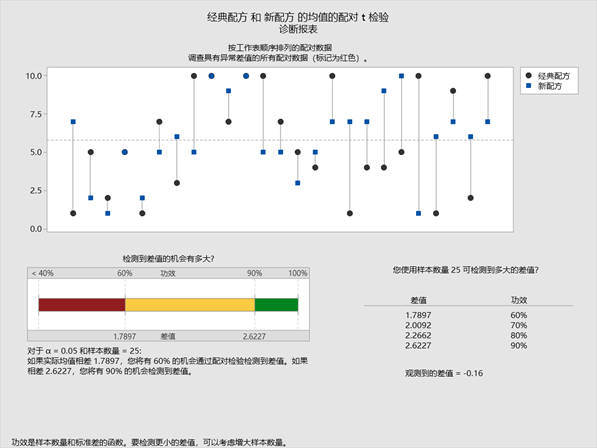
Task: Click the 新配方 legend entry
Action: [550, 86]
